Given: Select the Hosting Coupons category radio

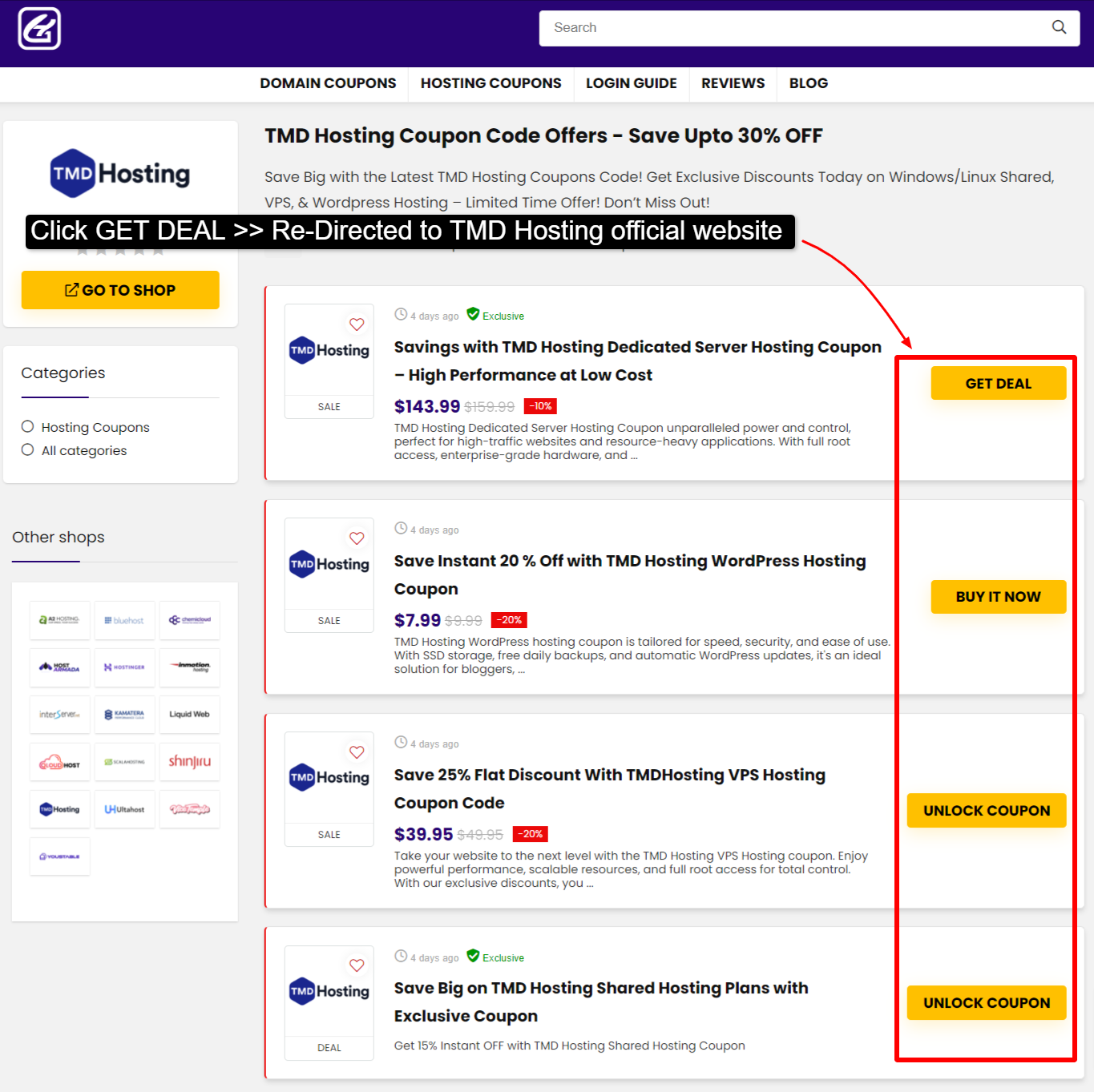Looking at the screenshot, I should (27, 426).
